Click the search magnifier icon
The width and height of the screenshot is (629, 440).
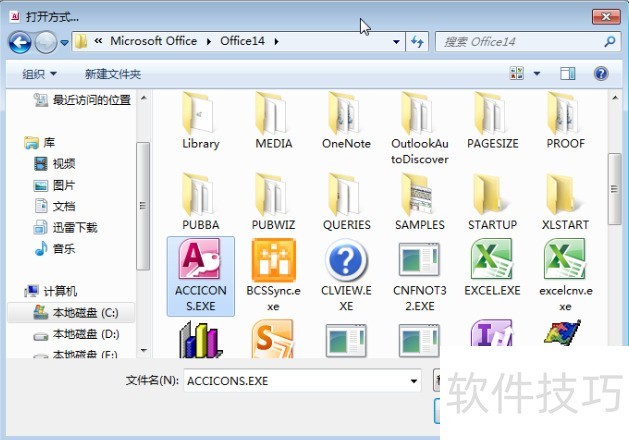tap(610, 41)
